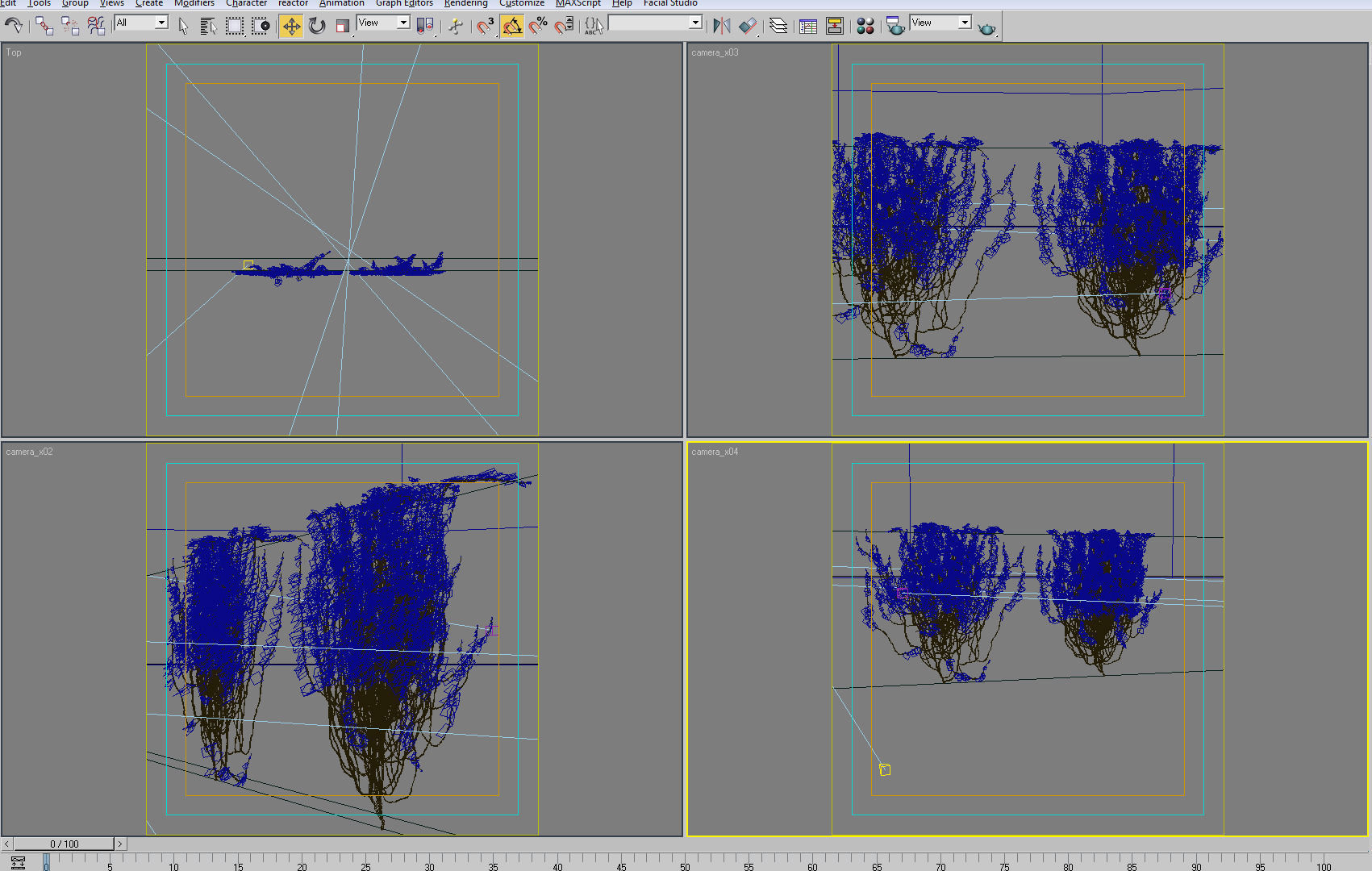
Task: Click the 'Top' viewport label
Action: [x=14, y=52]
